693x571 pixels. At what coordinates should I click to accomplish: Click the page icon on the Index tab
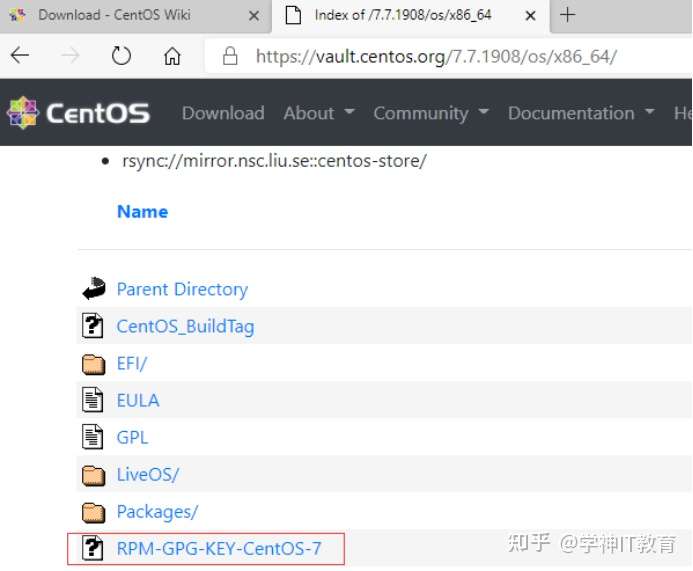[x=293, y=15]
